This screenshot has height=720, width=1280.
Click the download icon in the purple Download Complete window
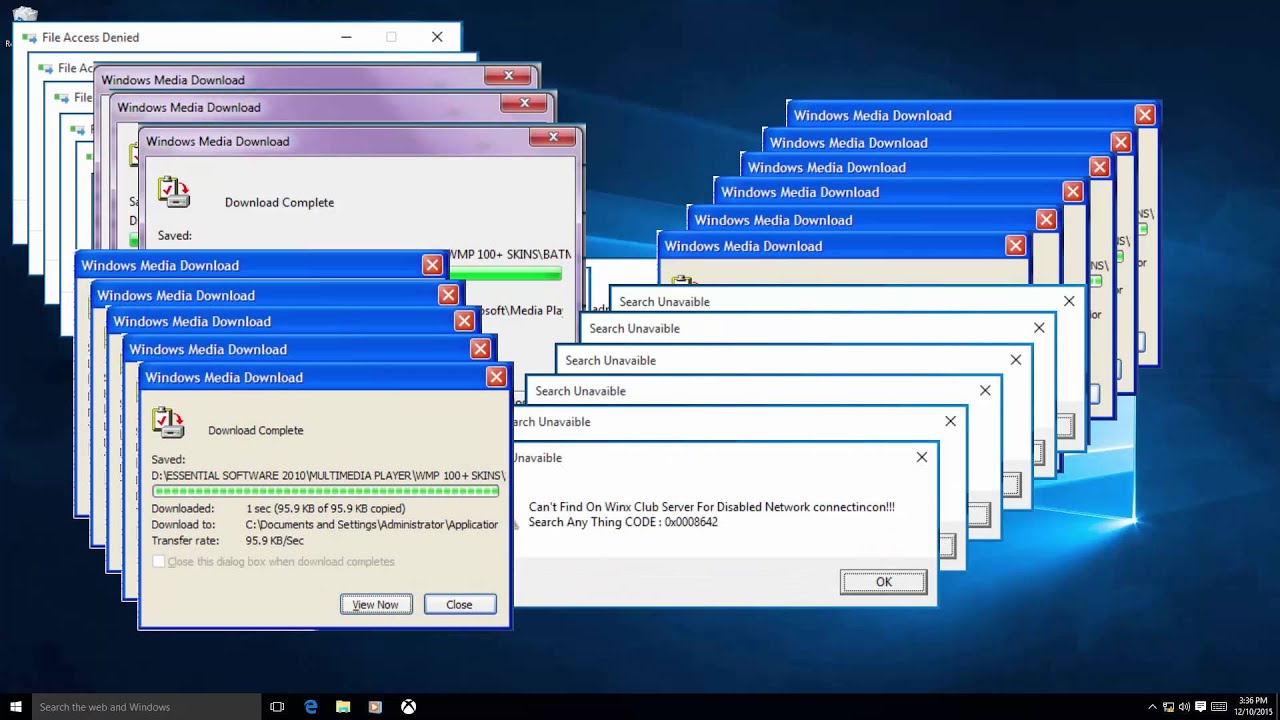click(174, 192)
